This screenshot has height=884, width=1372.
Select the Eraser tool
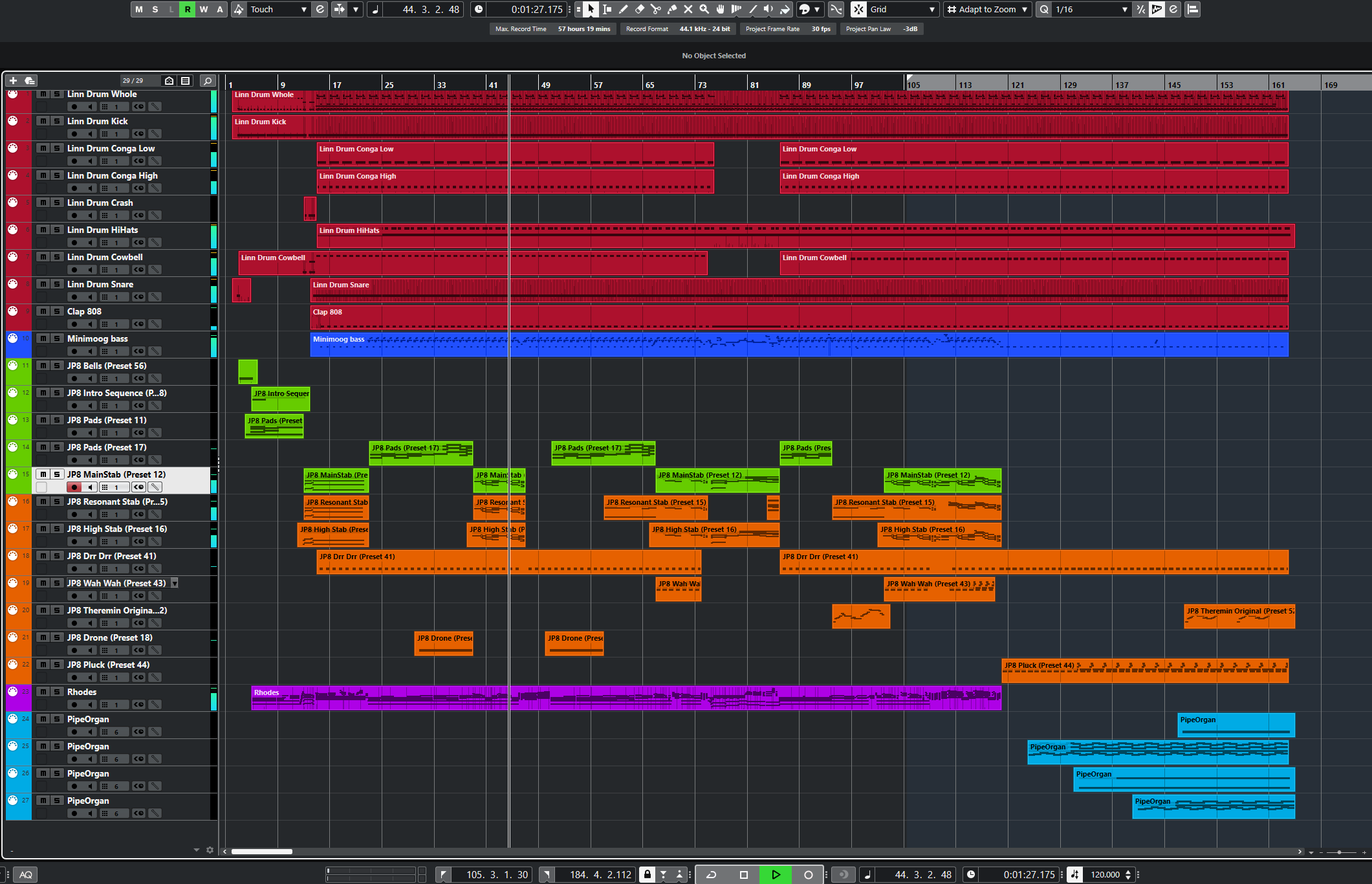pyautogui.click(x=639, y=9)
